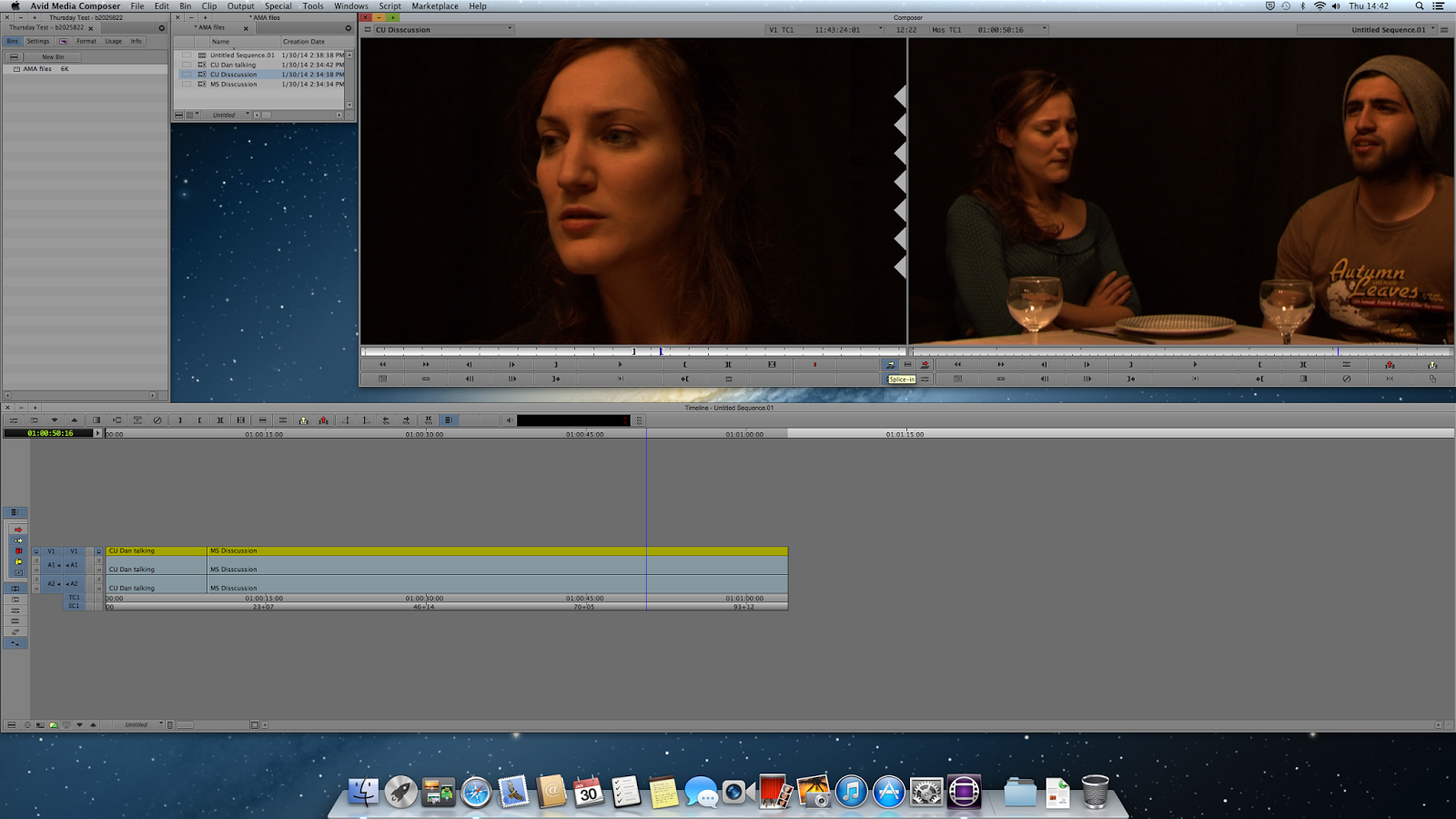Image resolution: width=1456 pixels, height=819 pixels.
Task: Toggle record V1 track selector
Action: click(74, 551)
